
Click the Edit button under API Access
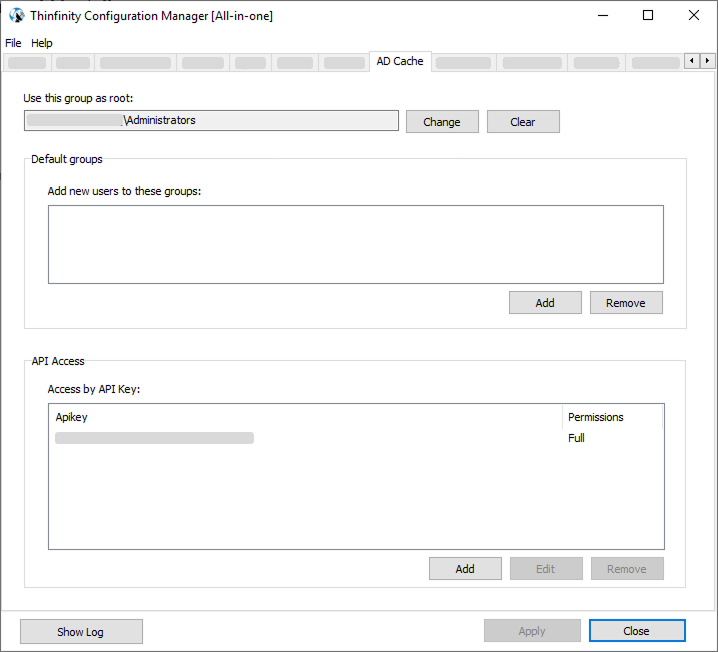pos(546,569)
